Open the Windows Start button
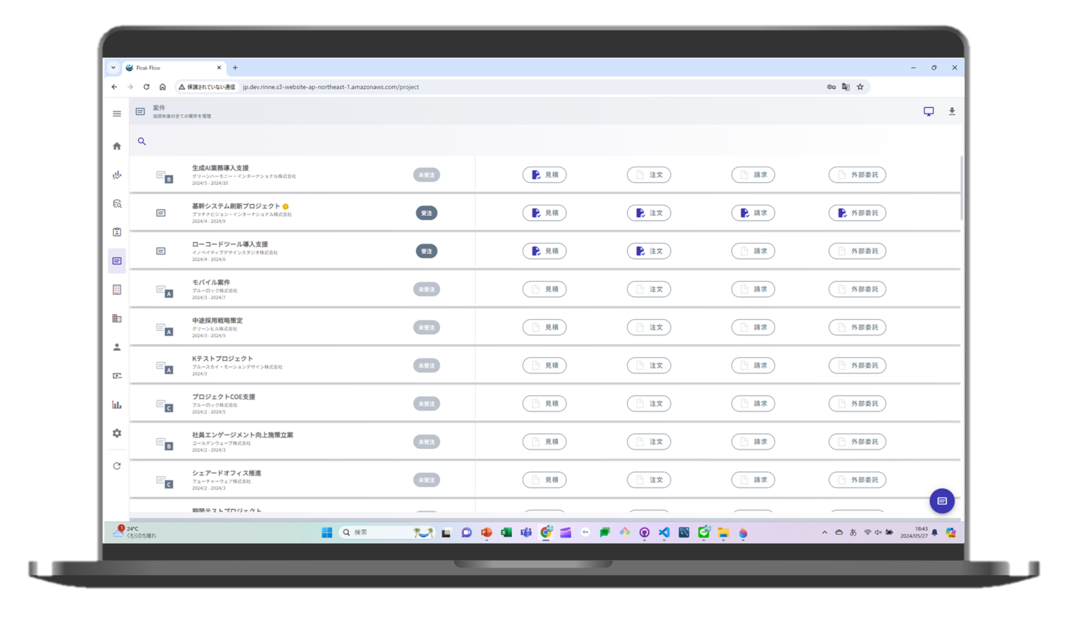This screenshot has height=621, width=1081. point(327,533)
